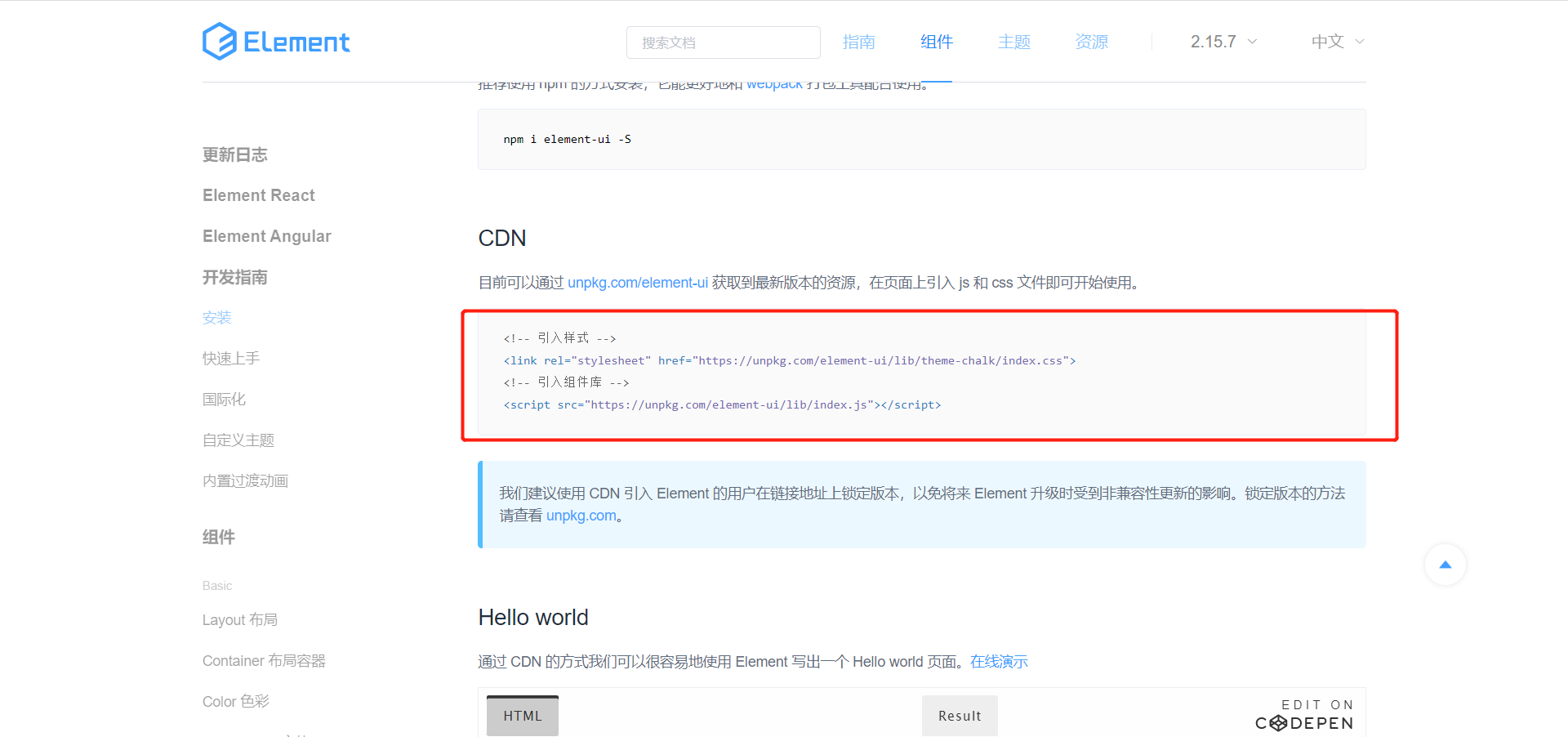Select 快速上手 in the sidebar
Viewport: 1568px width, 737px height.
[x=230, y=358]
